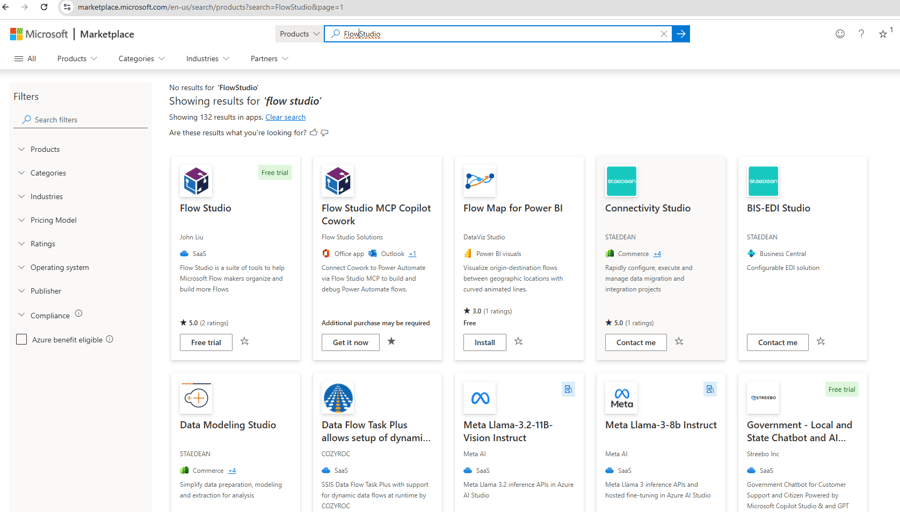Go back in browser history
Viewport: 900px width, 512px height.
coord(6,7)
